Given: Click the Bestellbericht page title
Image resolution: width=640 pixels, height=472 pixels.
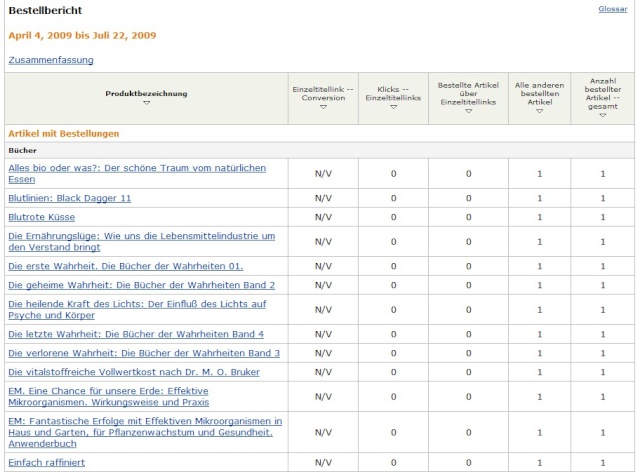Looking at the screenshot, I should coord(45,10).
